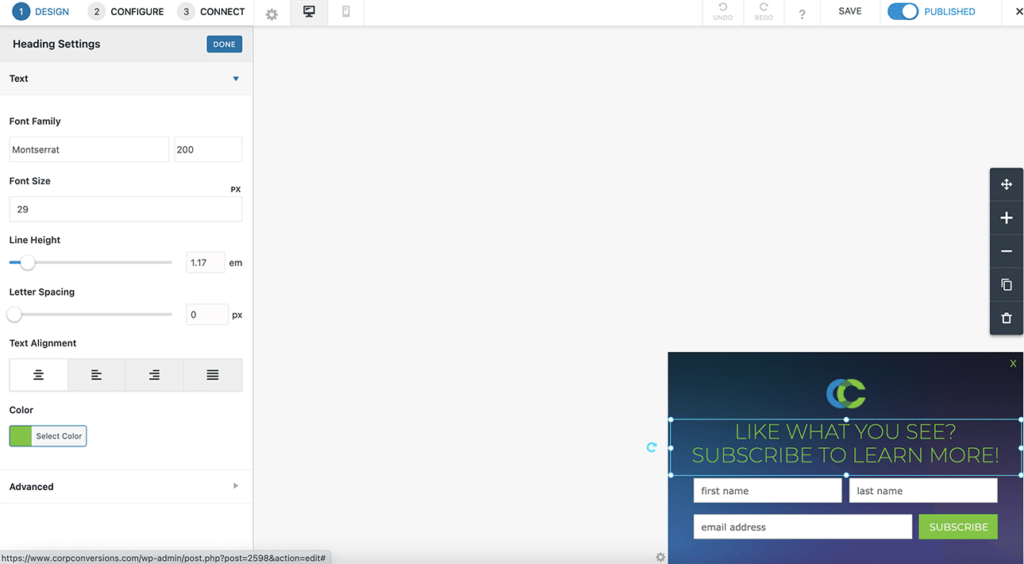Click the Font Size input field
Image resolution: width=1024 pixels, height=564 pixels.
click(125, 210)
